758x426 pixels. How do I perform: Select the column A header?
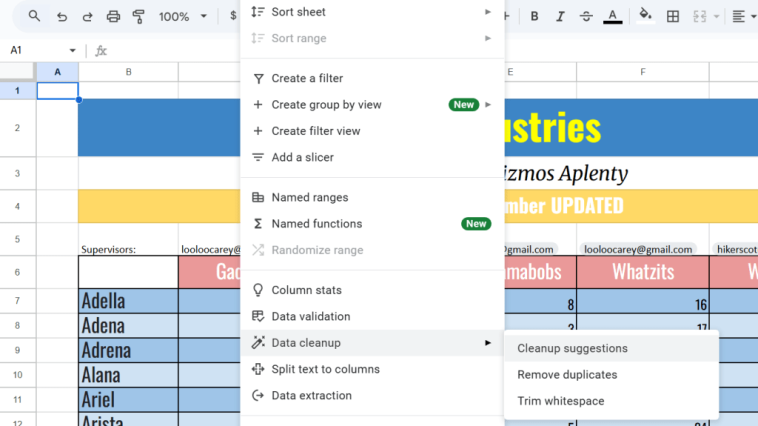pos(57,72)
